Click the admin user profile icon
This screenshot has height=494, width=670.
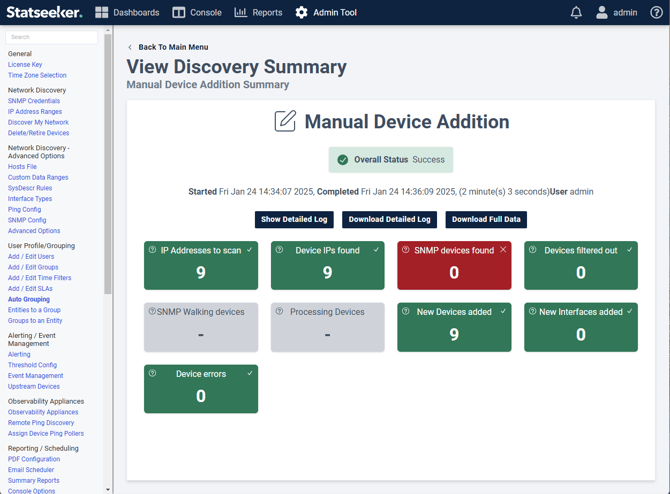[x=602, y=13]
